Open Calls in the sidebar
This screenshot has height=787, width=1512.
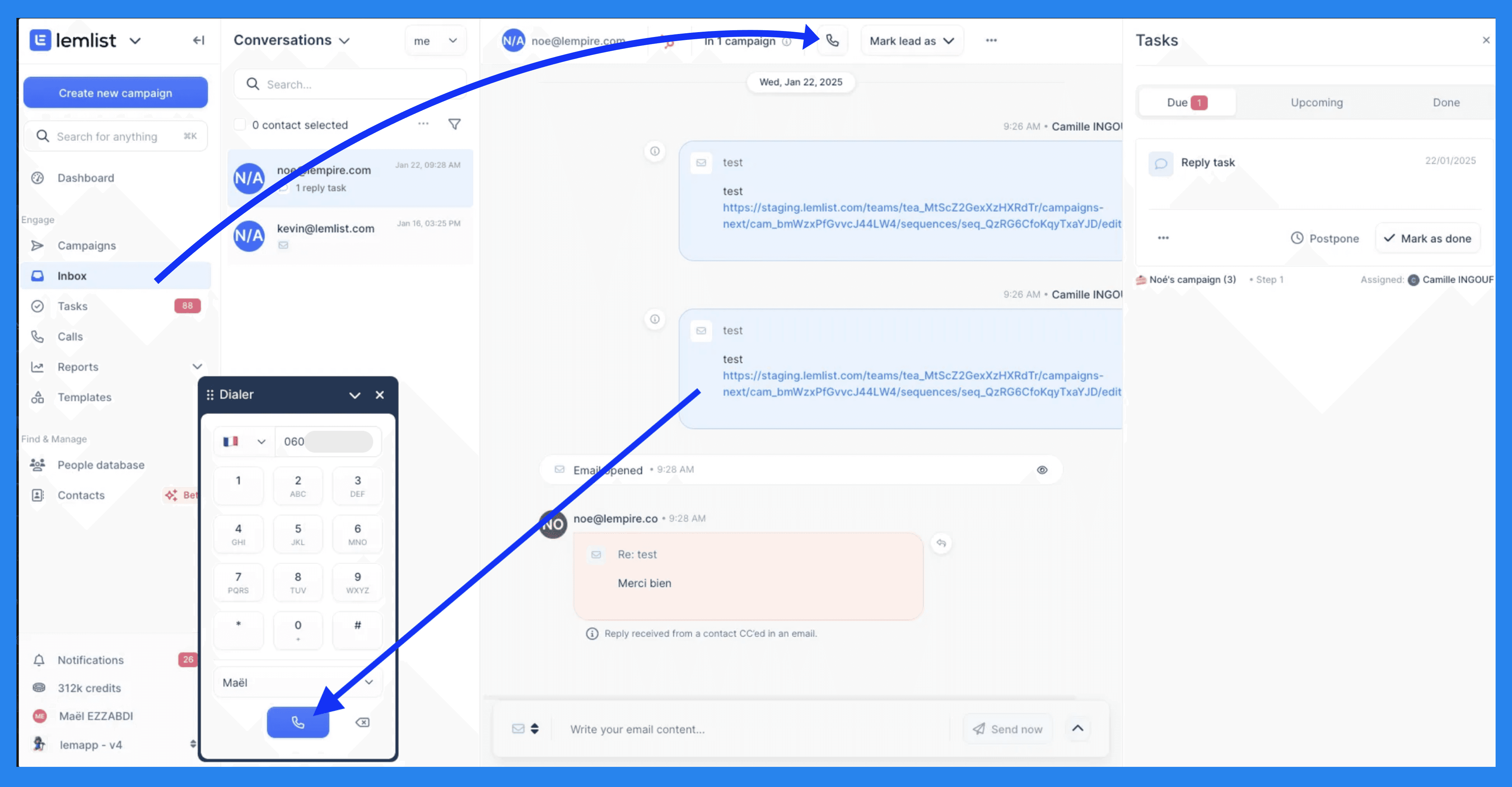(x=70, y=336)
